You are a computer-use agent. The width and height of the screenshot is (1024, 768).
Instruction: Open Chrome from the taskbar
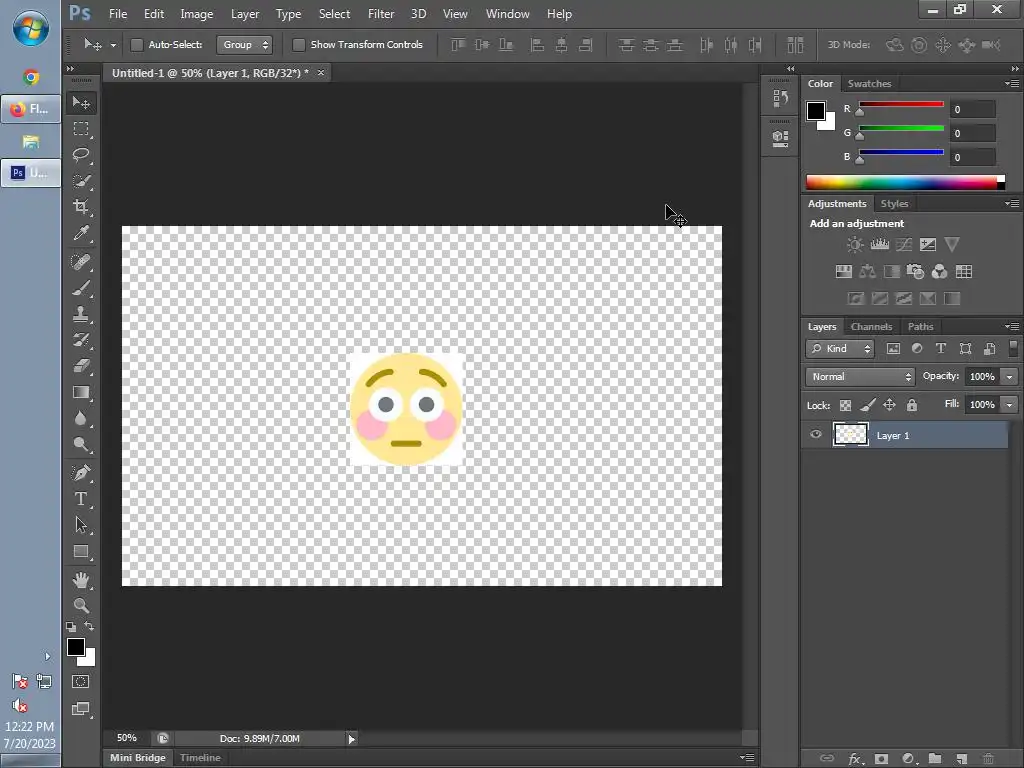31,78
